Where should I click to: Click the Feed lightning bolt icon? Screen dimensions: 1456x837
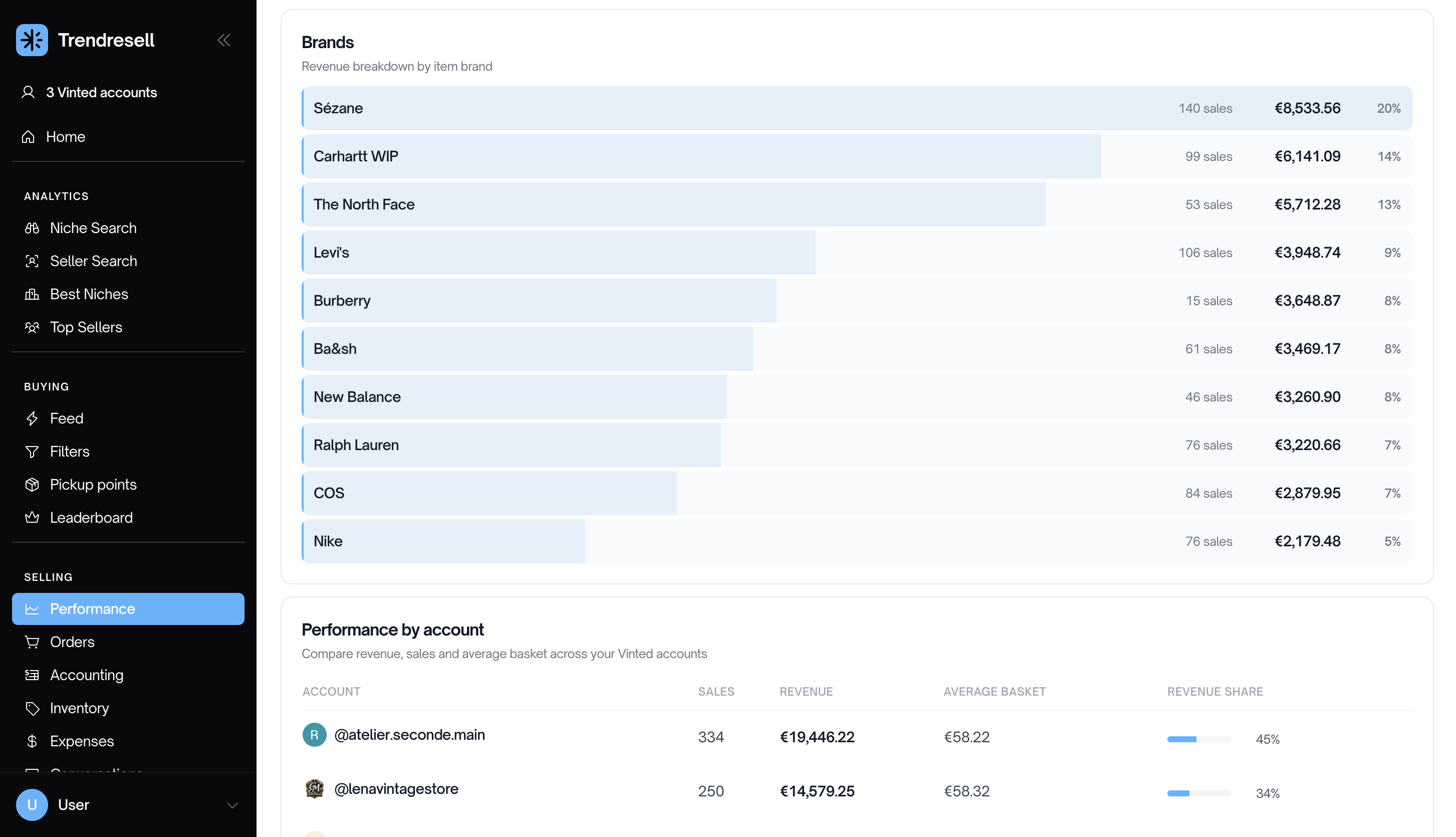pyautogui.click(x=32, y=418)
